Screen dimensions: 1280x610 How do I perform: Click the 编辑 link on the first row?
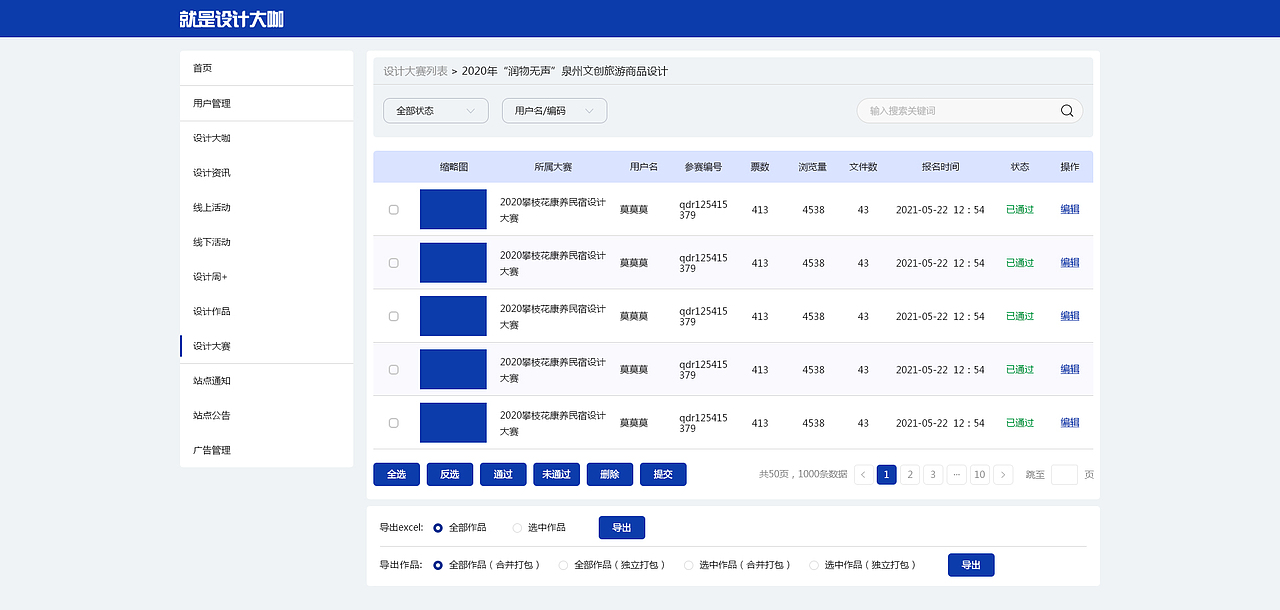click(x=1069, y=209)
